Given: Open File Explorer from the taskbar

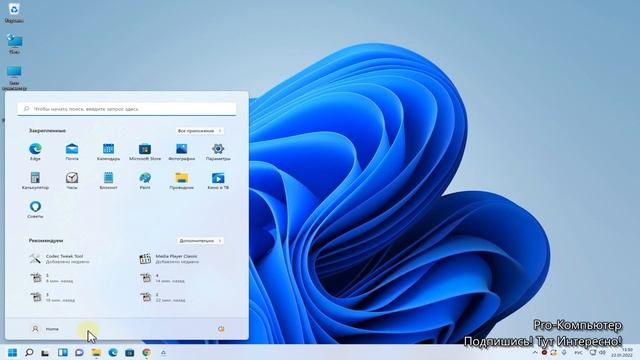Looking at the screenshot, I should tap(96, 353).
